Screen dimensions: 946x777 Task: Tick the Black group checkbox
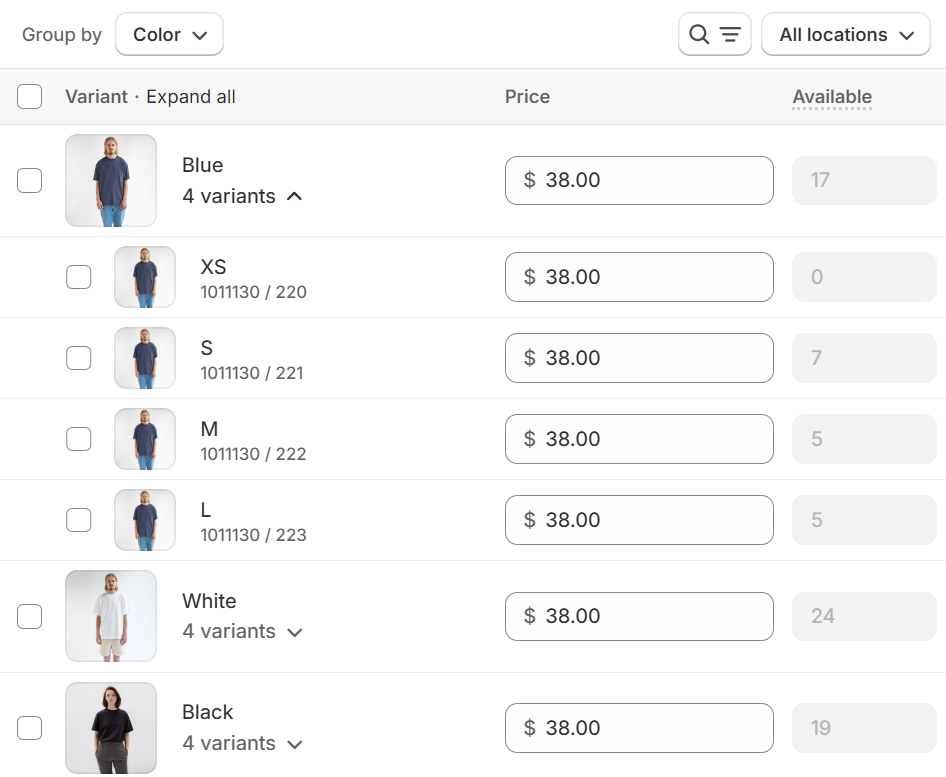[30, 728]
